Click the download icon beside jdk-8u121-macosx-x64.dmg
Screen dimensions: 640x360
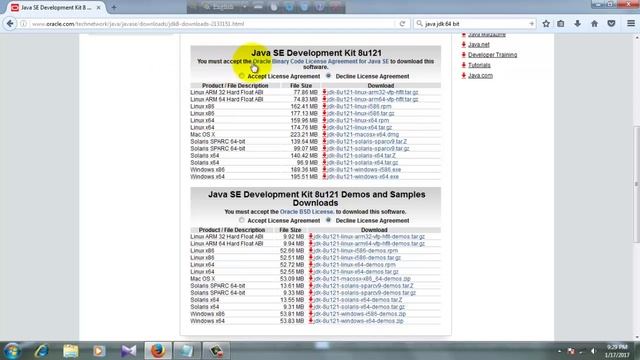coord(324,134)
